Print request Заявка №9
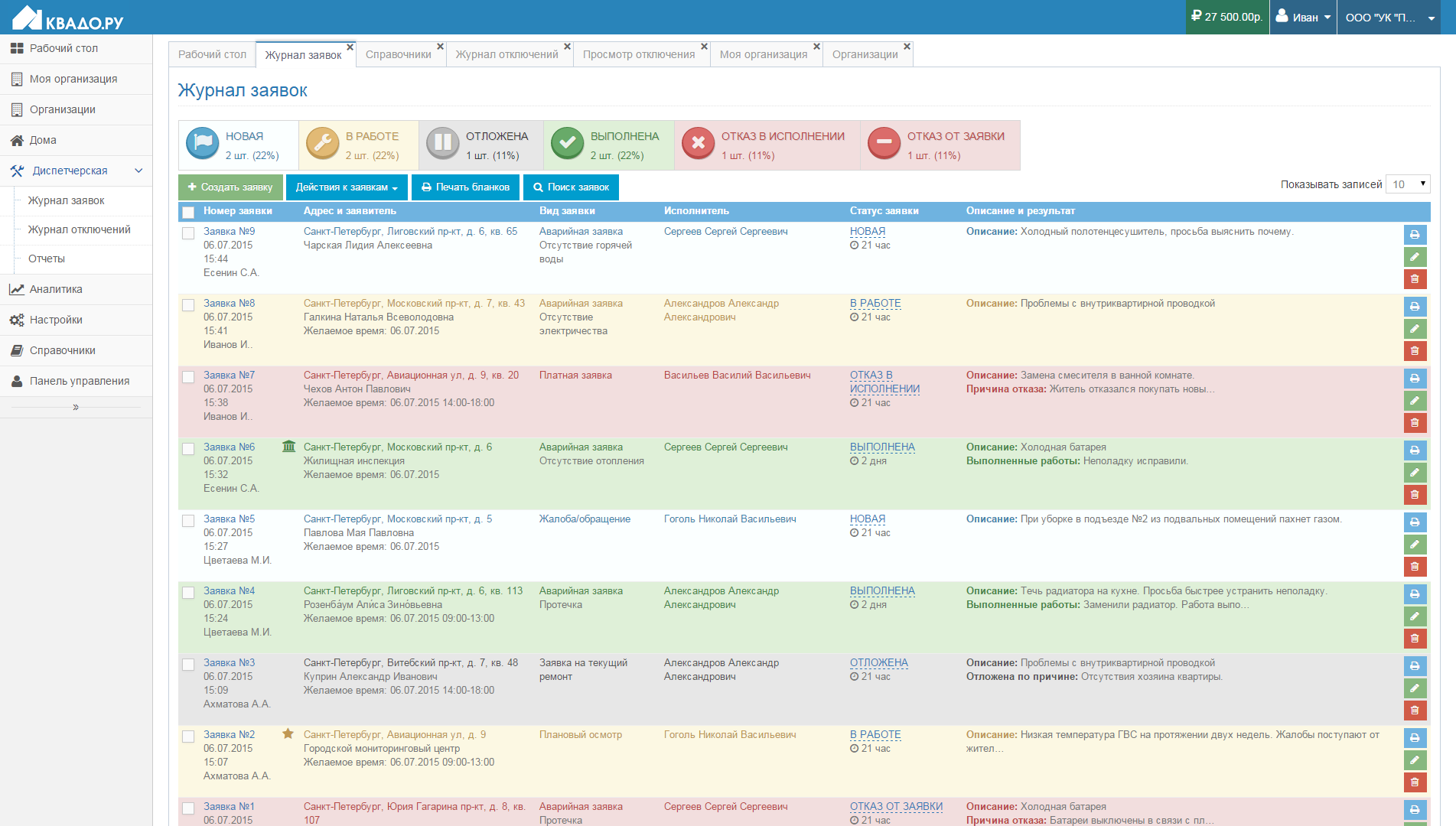Viewport: 1456px width, 826px height. 1415,235
